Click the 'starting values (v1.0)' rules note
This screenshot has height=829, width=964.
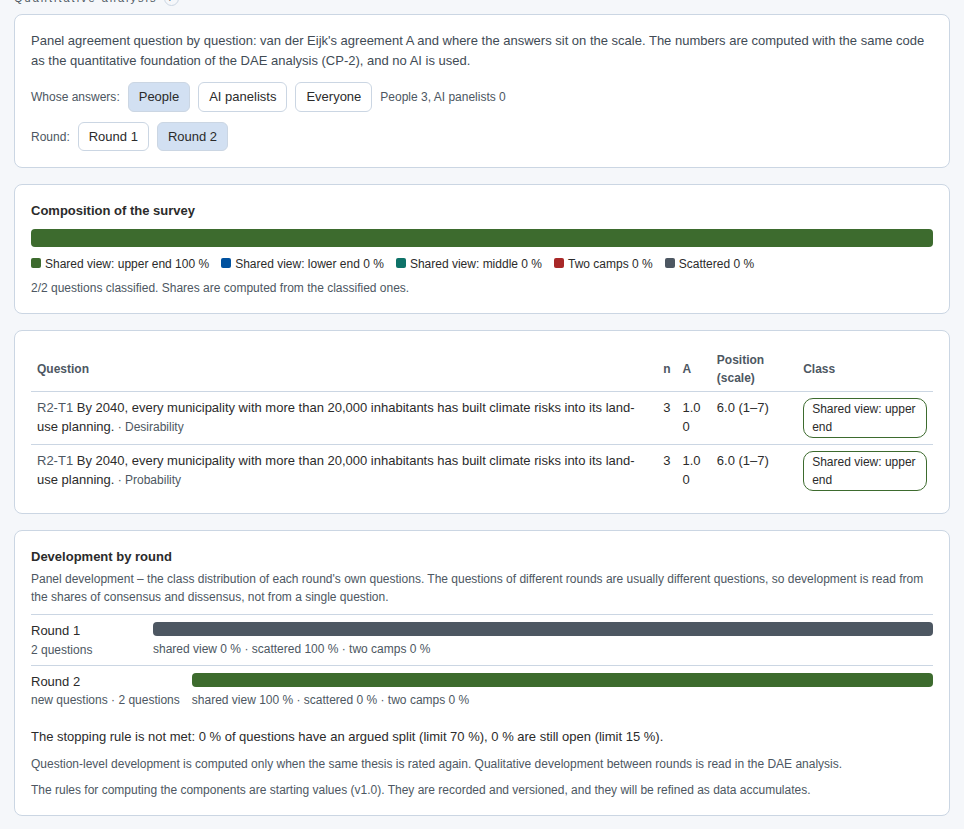click(x=421, y=790)
